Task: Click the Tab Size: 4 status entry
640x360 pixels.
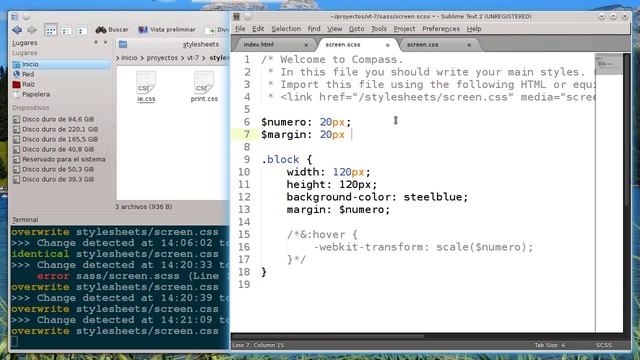Action: [549, 345]
